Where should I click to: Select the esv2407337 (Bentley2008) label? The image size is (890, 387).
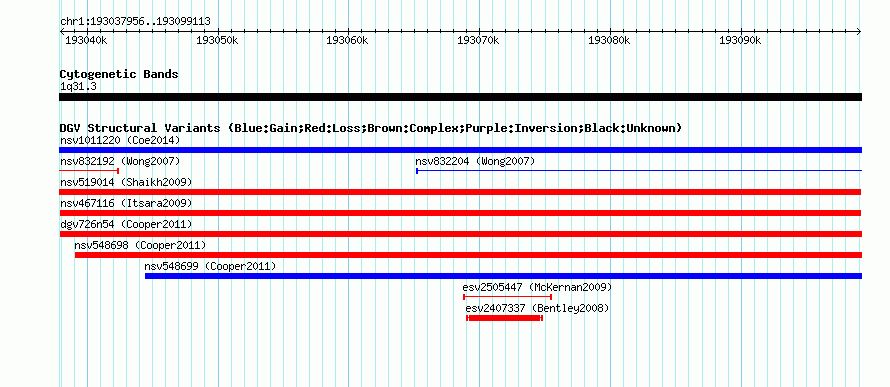(x=537, y=308)
